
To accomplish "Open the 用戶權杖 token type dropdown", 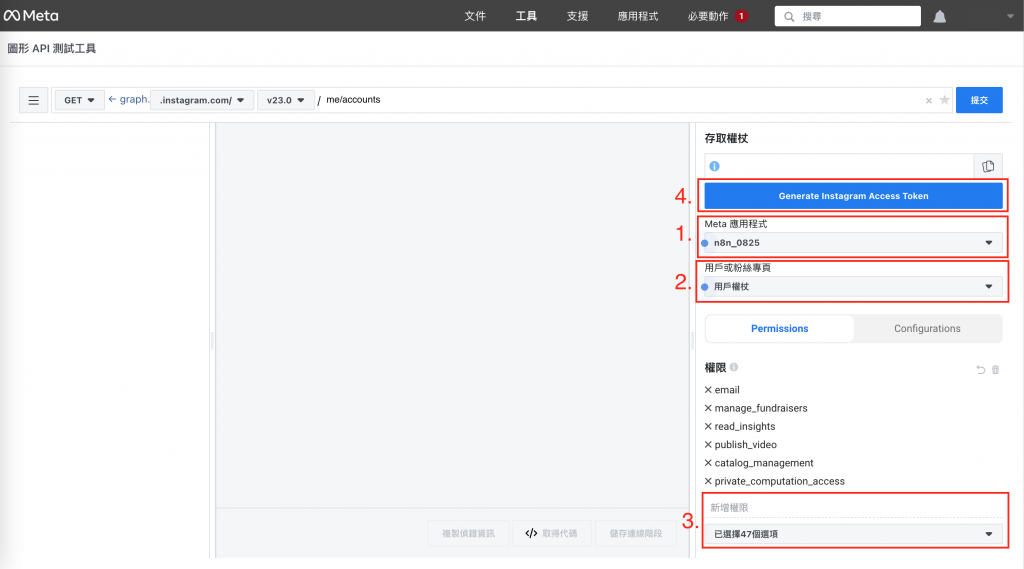I will pos(854,287).
